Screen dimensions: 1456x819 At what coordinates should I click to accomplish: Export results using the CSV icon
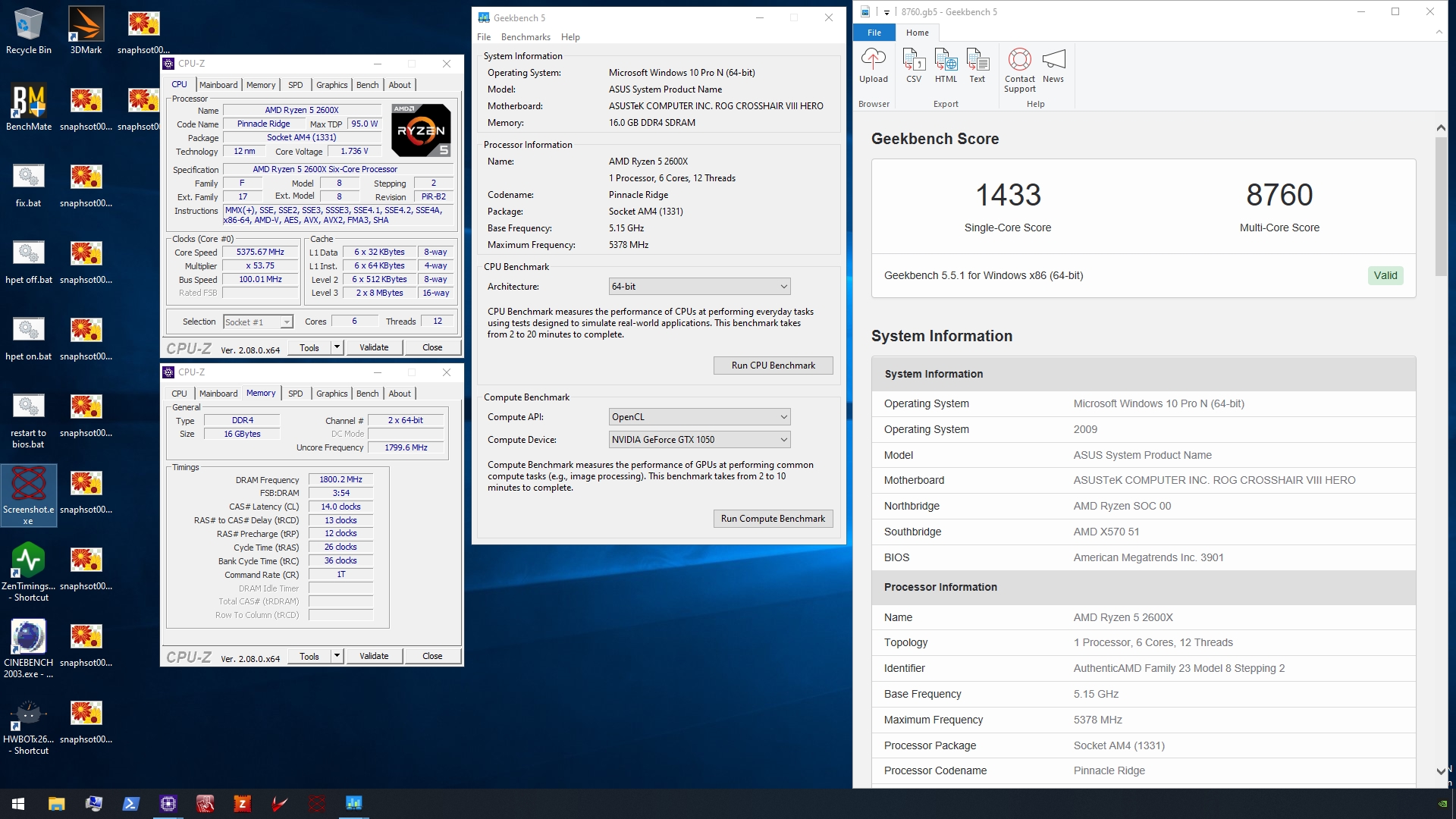tap(914, 65)
